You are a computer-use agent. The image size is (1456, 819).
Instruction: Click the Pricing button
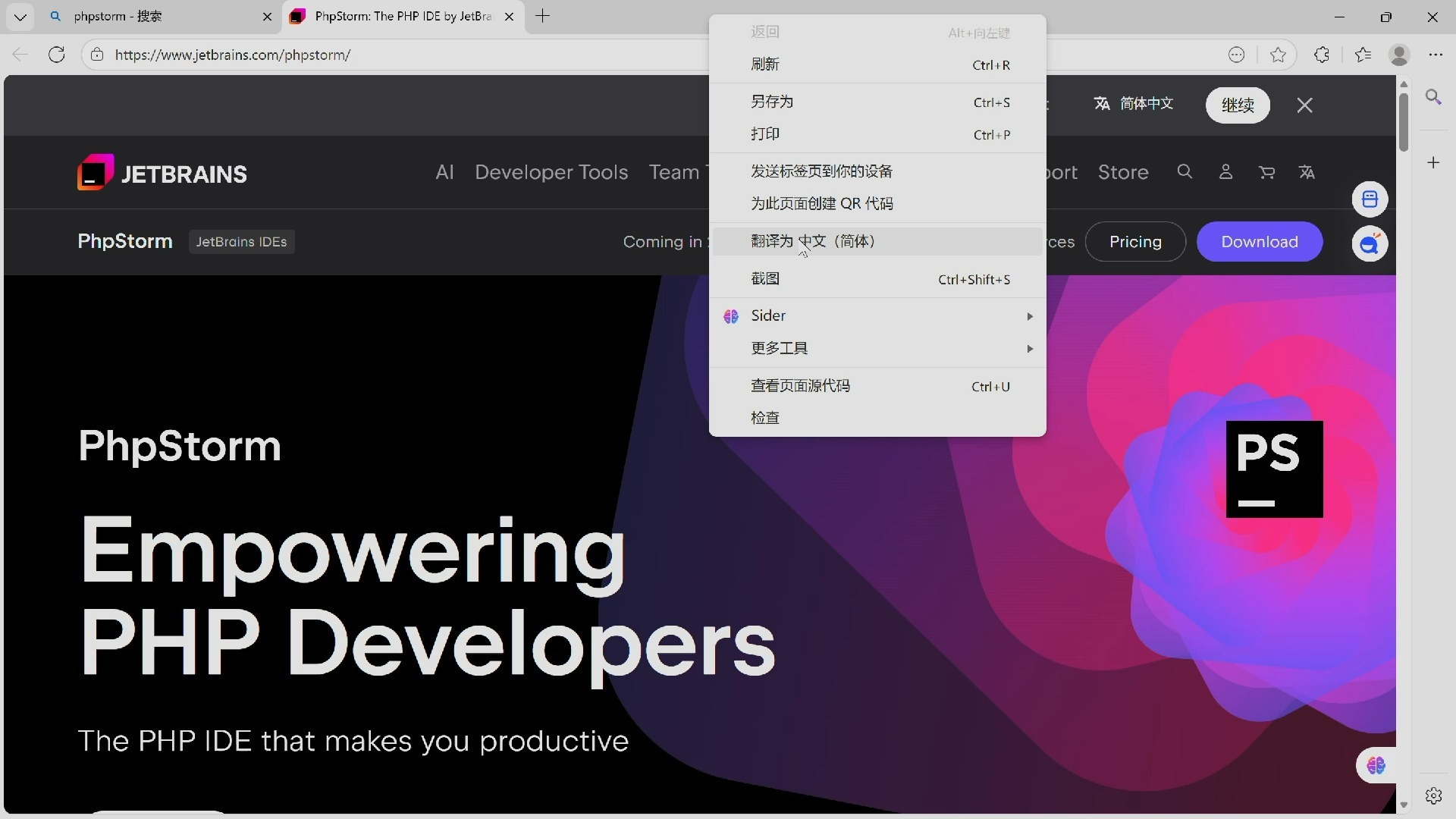[1135, 241]
